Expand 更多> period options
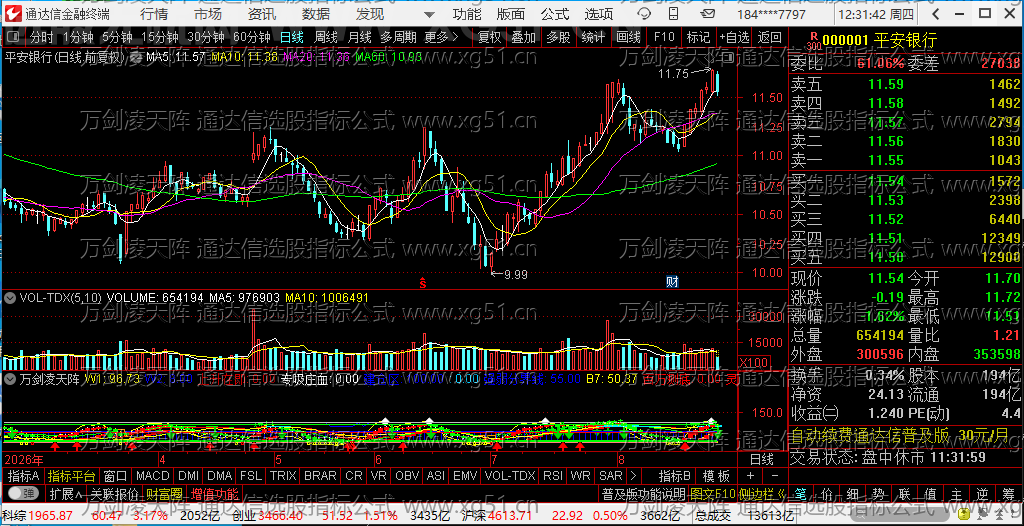1024x526 pixels. point(441,37)
